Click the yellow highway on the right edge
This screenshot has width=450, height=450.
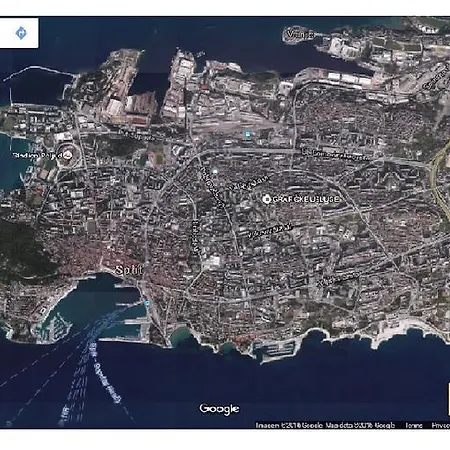tap(438, 180)
